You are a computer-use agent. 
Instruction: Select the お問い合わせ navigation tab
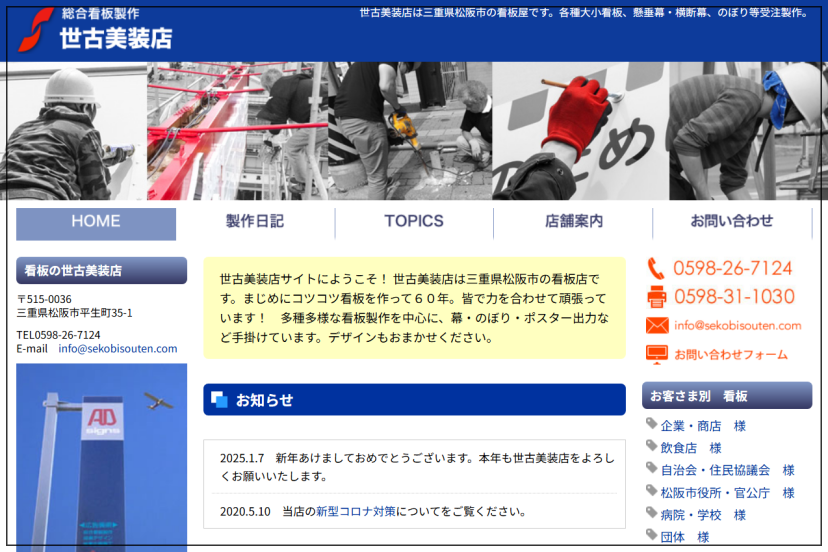coord(731,222)
